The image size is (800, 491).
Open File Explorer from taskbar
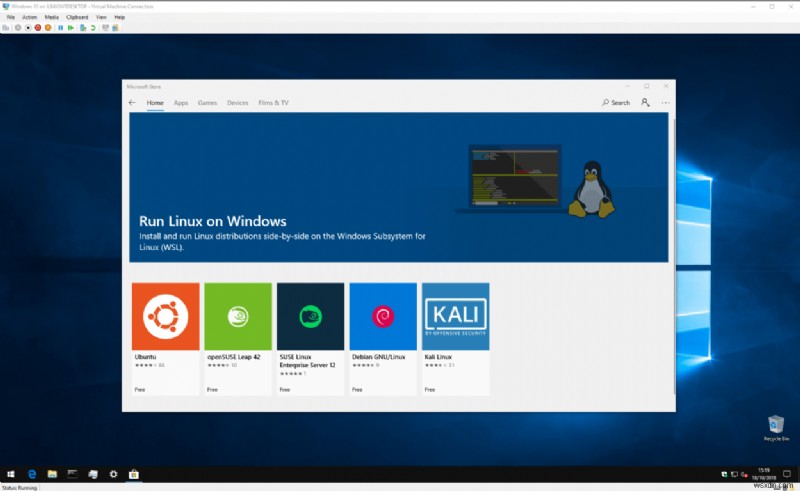(x=52, y=474)
